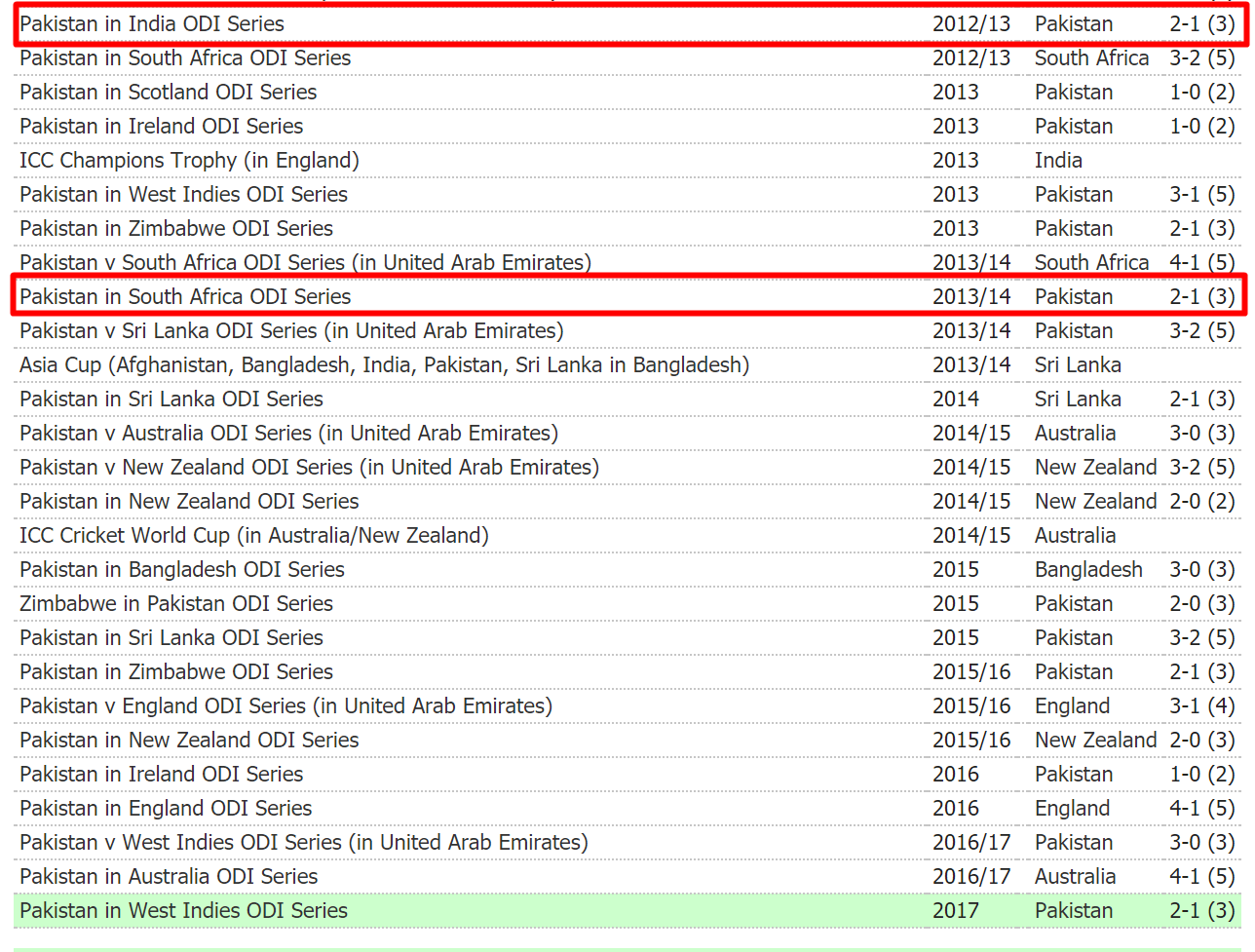Image resolution: width=1255 pixels, height=952 pixels.
Task: Click winner New Zealand in Pakistan v New Zealand UAE row
Action: click(x=1095, y=467)
